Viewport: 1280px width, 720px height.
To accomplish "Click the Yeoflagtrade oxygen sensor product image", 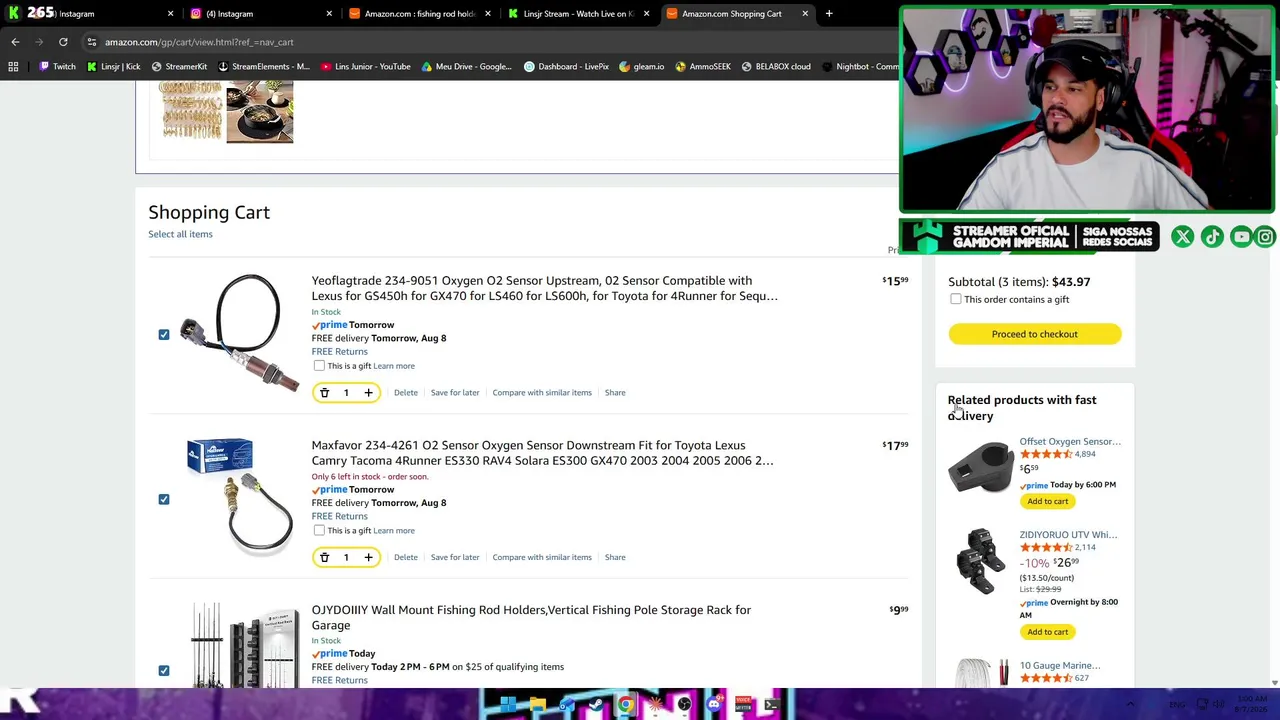I will click(239, 333).
